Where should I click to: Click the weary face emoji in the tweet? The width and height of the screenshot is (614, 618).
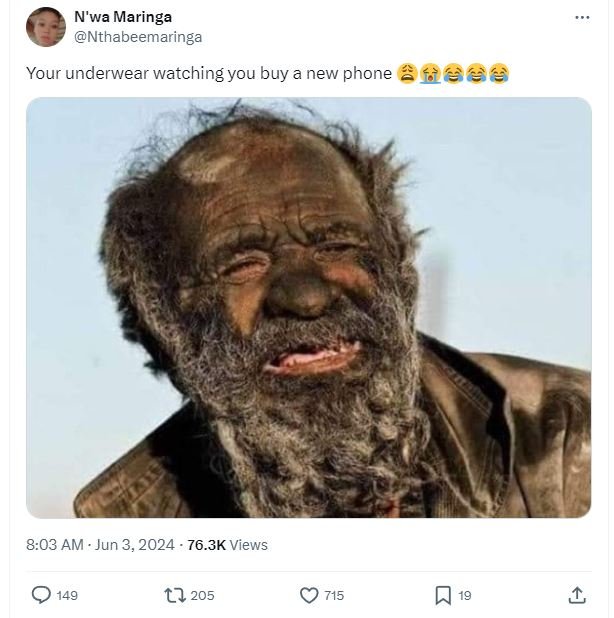tap(407, 73)
